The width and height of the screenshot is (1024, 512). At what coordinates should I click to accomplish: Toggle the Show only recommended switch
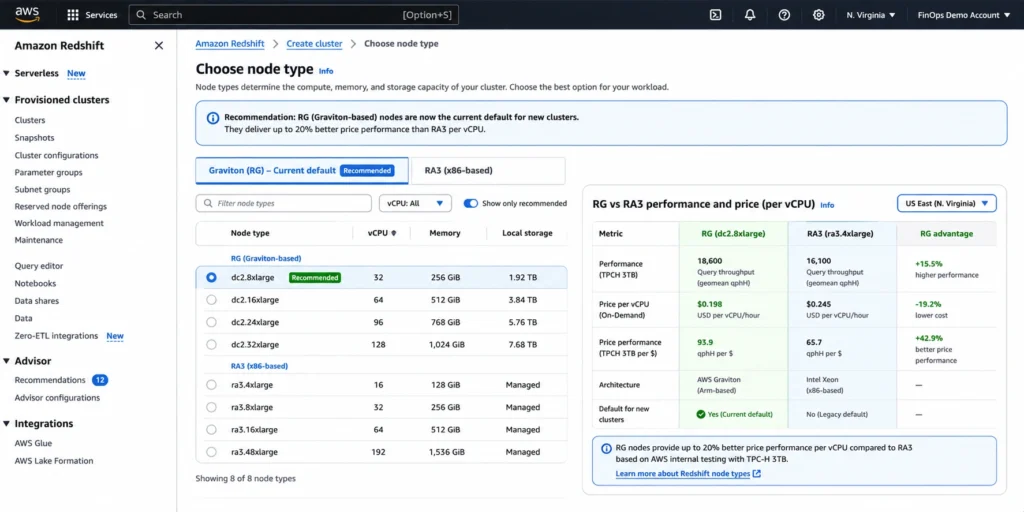pos(470,203)
